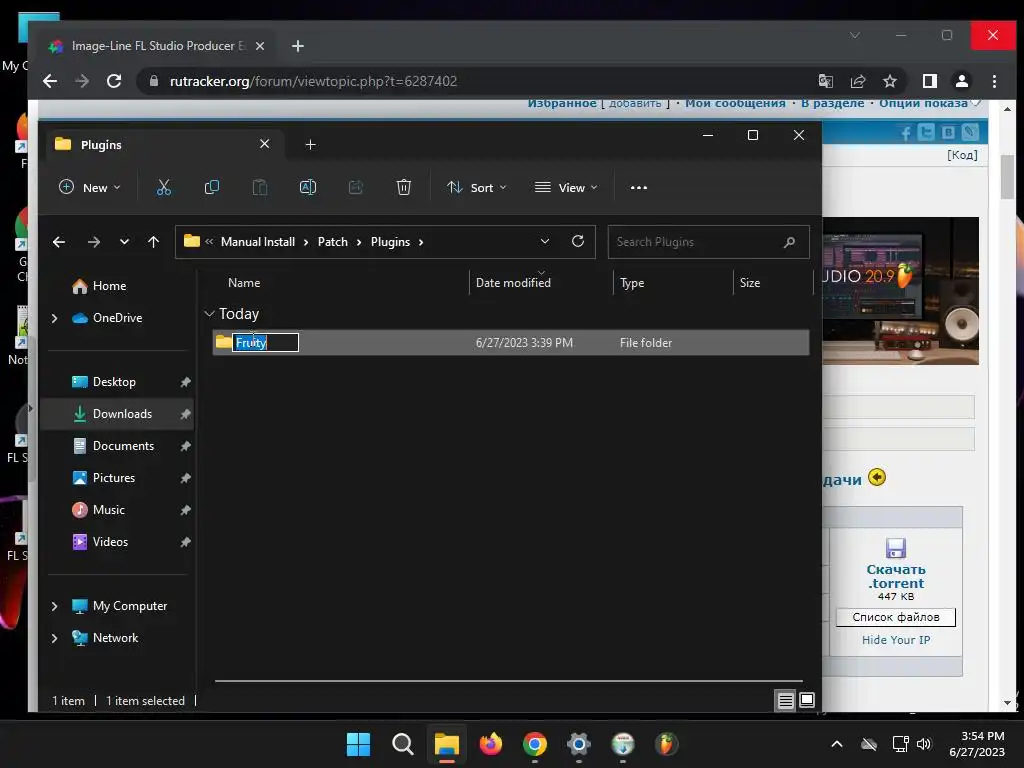Go up one folder level in Explorer
The image size is (1024, 768).
tap(153, 242)
